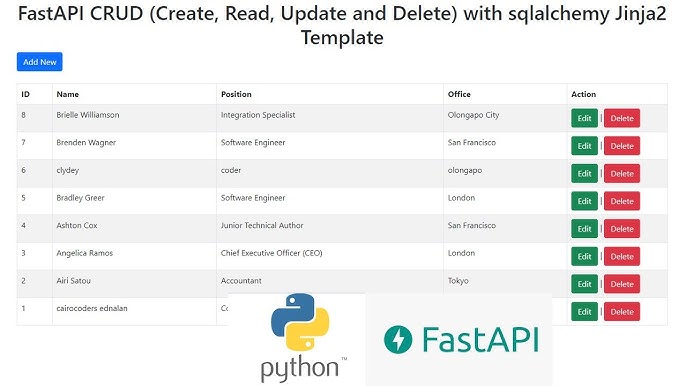This screenshot has height=386, width=686.
Task: Edit the cairocoders ednalan row
Action: pos(584,312)
